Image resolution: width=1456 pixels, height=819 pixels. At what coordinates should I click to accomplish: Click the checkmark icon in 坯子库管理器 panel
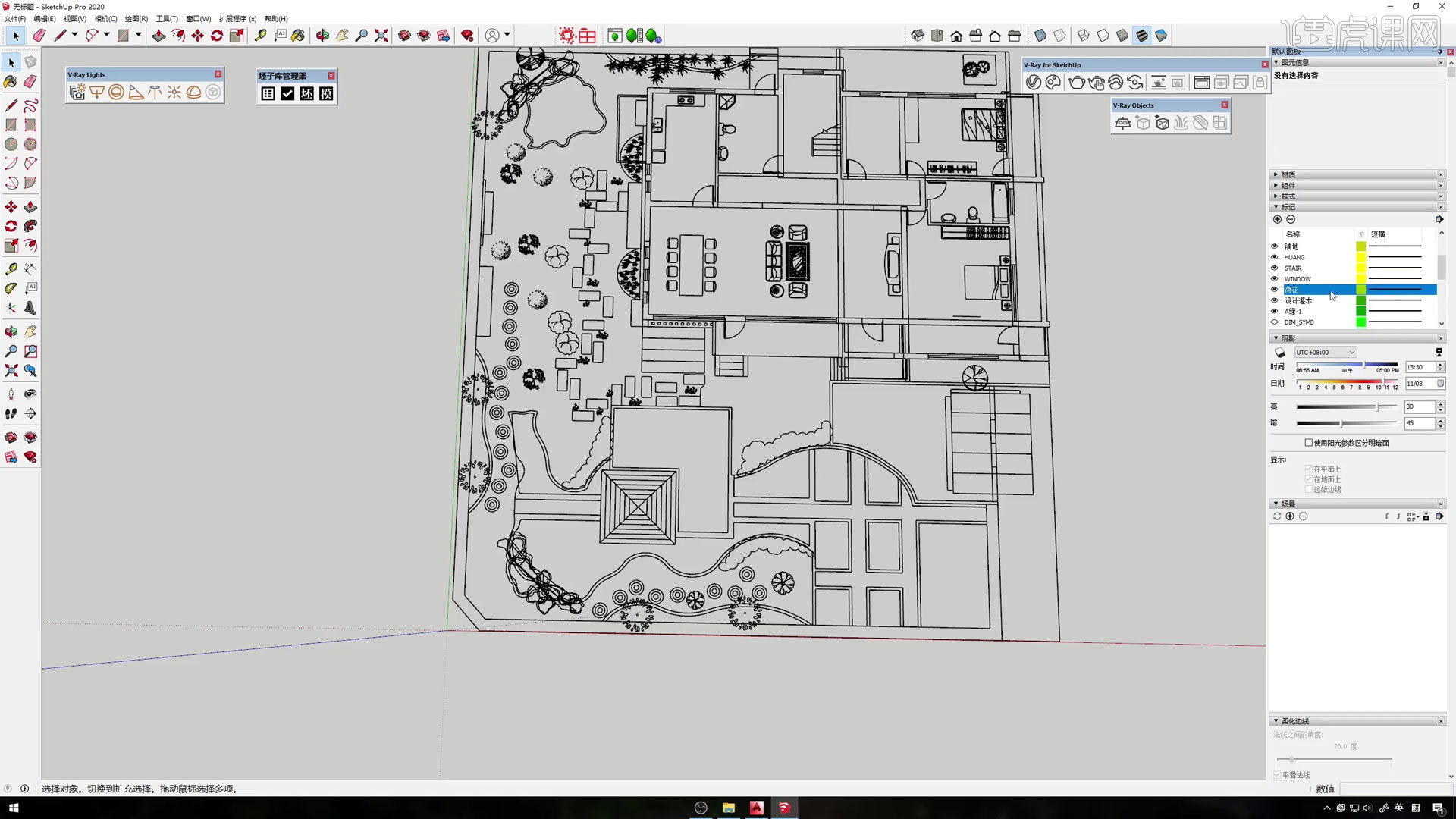coord(287,93)
